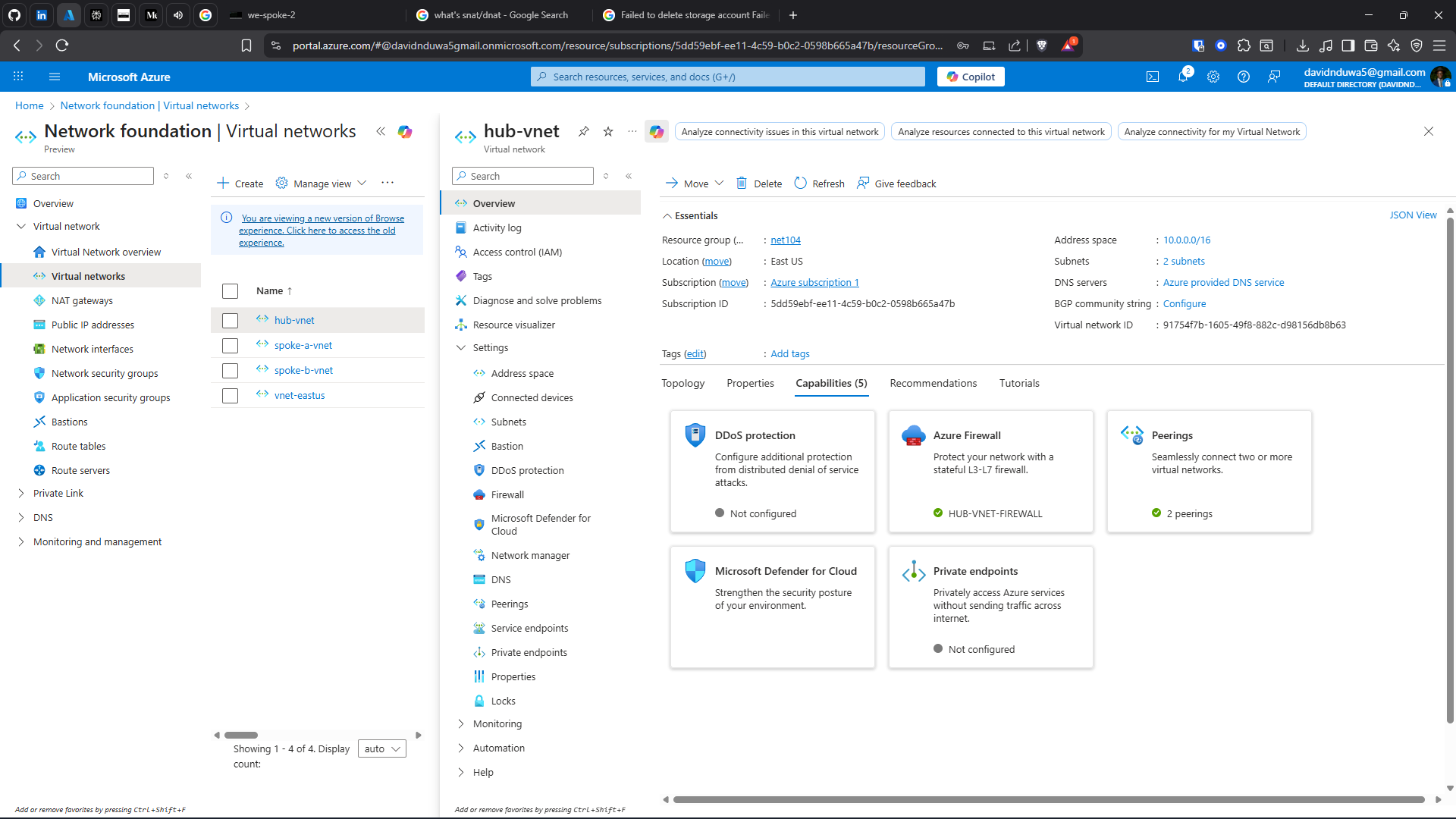Check the hub-vnet row checkbox
Screen dimensions: 1456x819
coord(230,321)
